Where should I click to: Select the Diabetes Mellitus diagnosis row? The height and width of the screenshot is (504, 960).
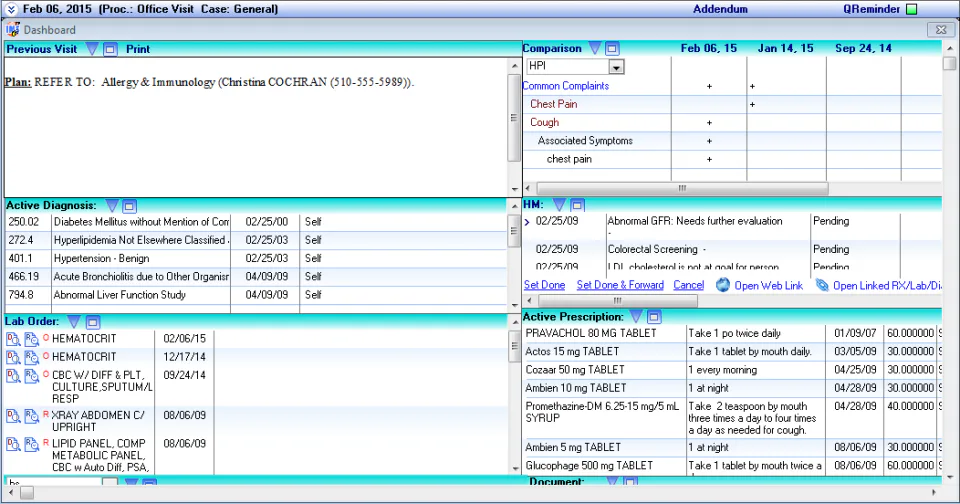click(x=256, y=222)
